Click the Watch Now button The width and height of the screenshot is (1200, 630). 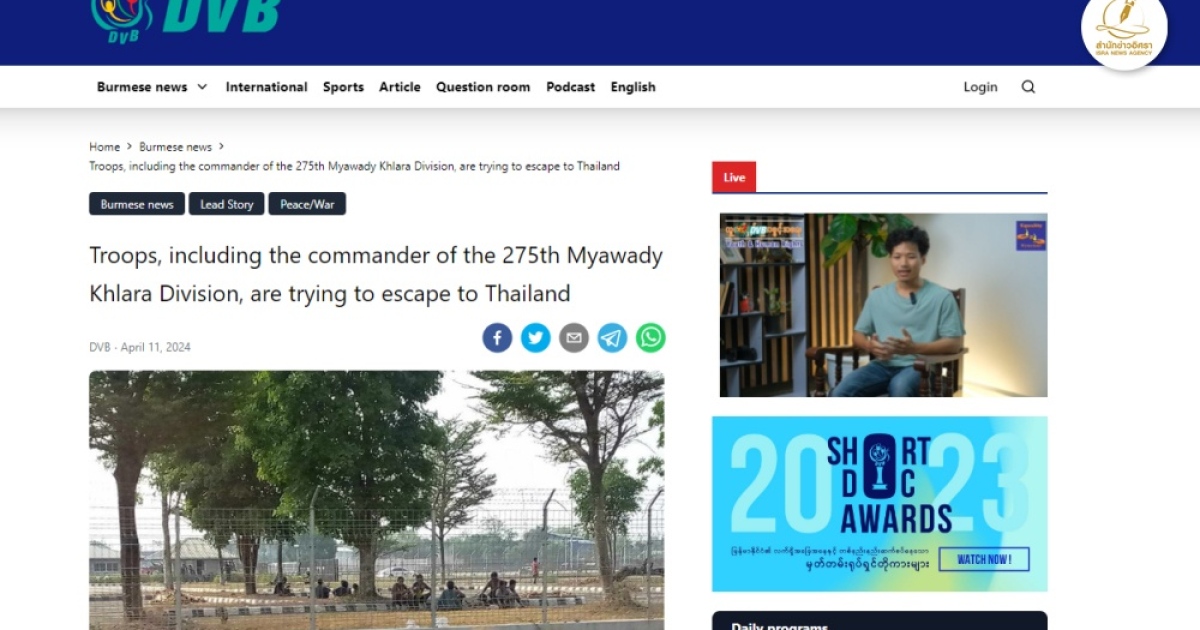[984, 559]
